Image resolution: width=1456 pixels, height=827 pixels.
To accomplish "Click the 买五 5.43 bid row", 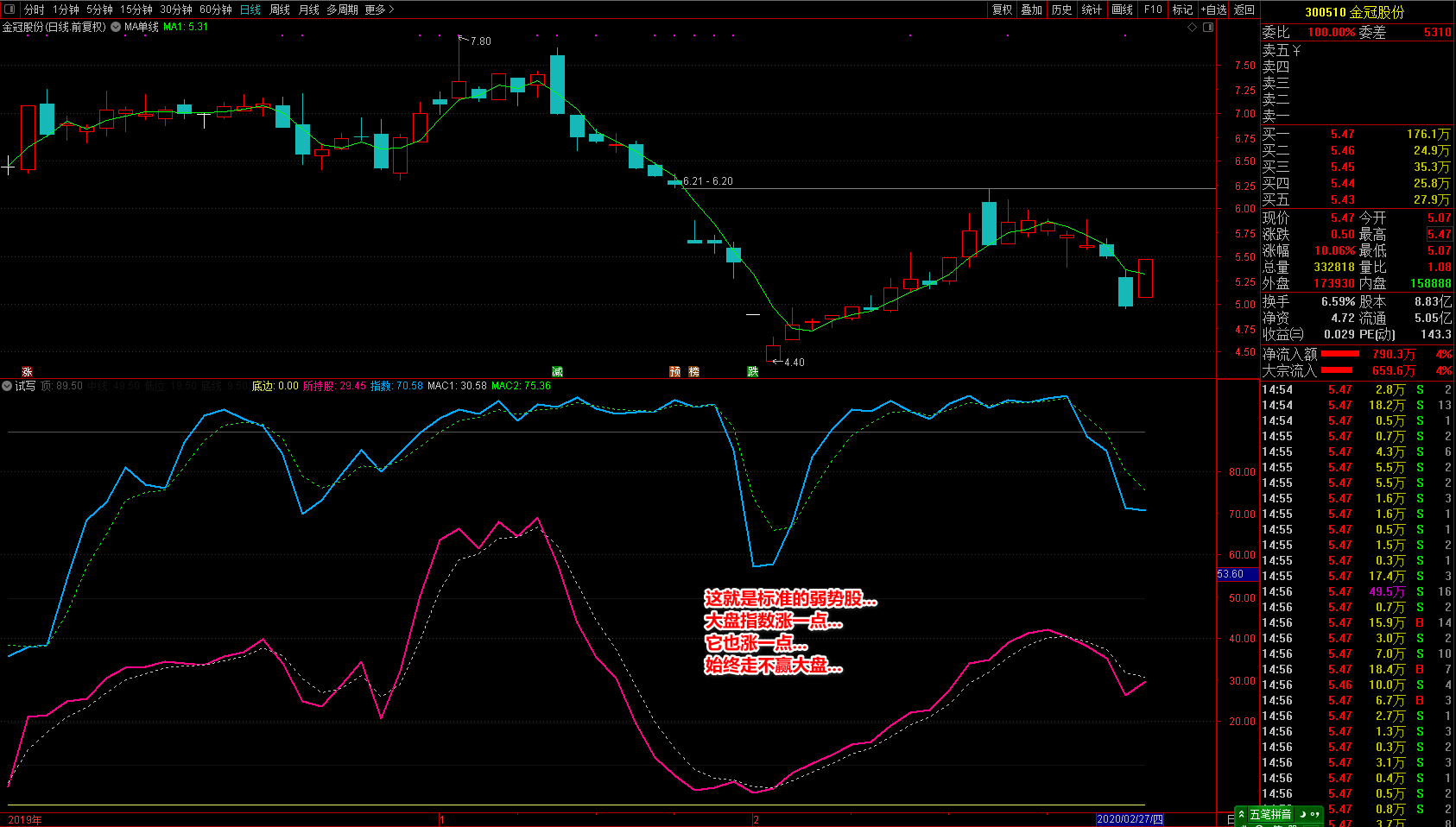I will click(1357, 199).
